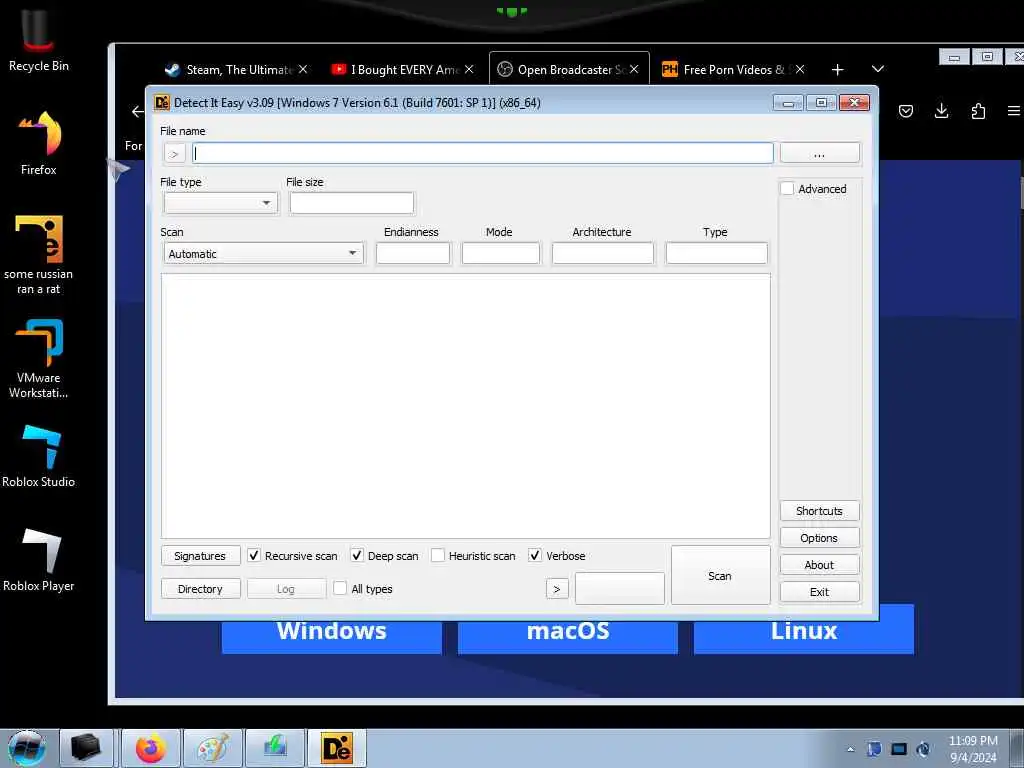The image size is (1024, 768).
Task: Click the Firefox page scrollbar
Action: (1021, 194)
